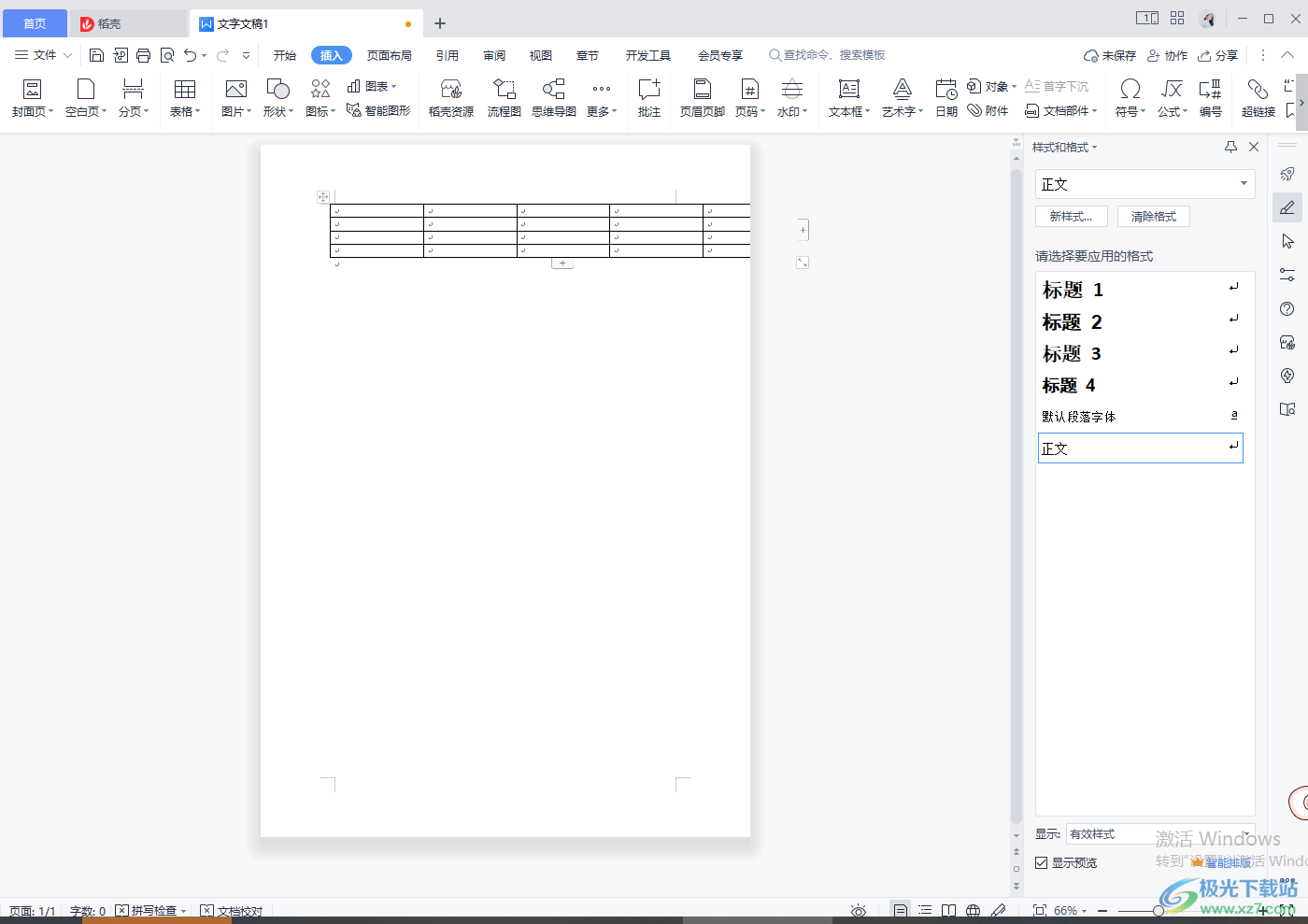Insert a symbol (符号)
Screen dimensions: 1308x924
[1130, 97]
